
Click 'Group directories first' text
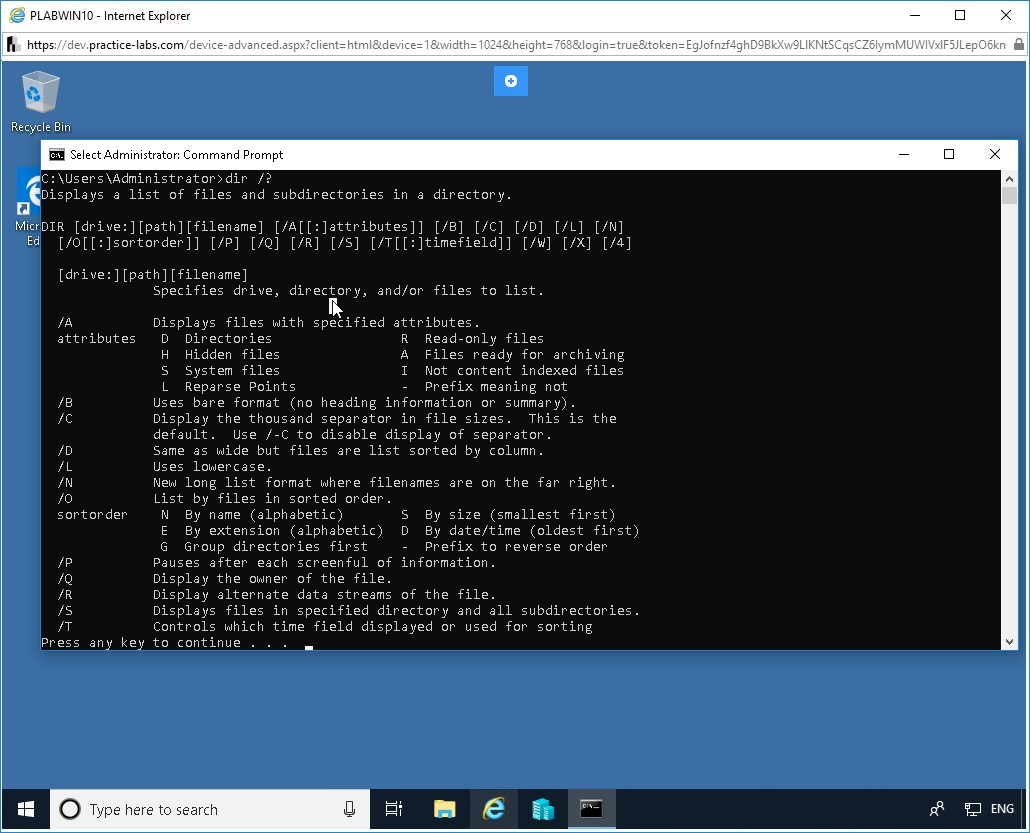click(276, 547)
